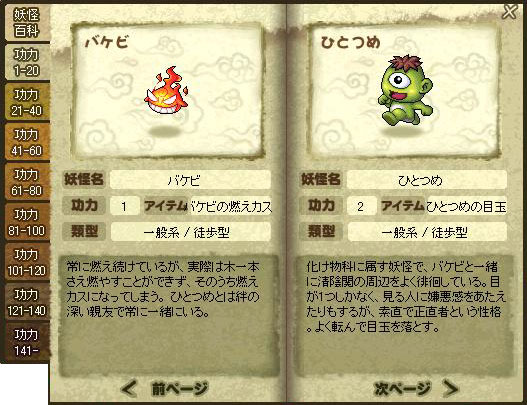This screenshot has height=405, width=527.
Task: Go to previous page (前ページ)
Action: (180, 389)
